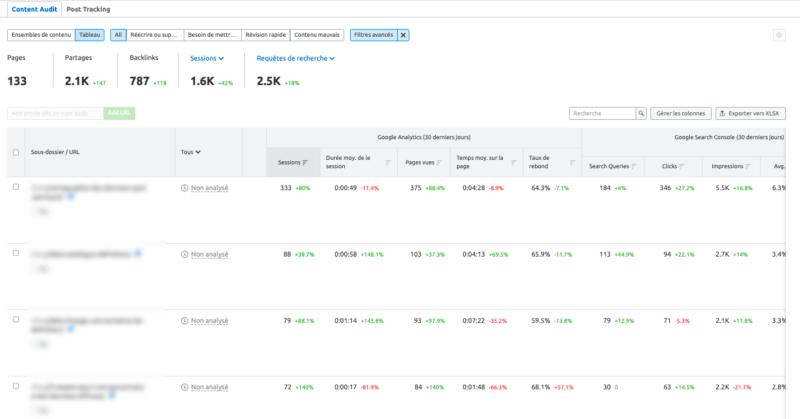The image size is (800, 419).
Task: Sort by Pages vues icon
Action: point(439,163)
